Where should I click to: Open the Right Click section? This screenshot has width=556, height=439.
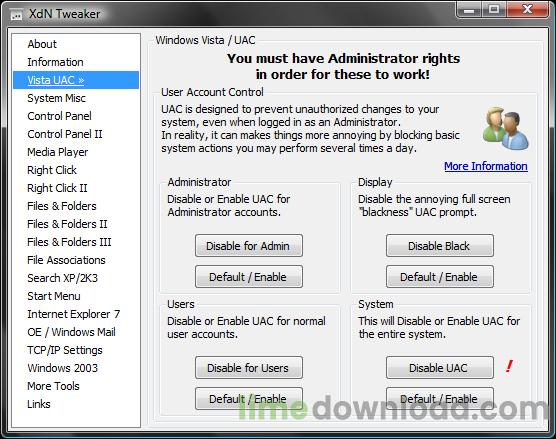pos(52,170)
